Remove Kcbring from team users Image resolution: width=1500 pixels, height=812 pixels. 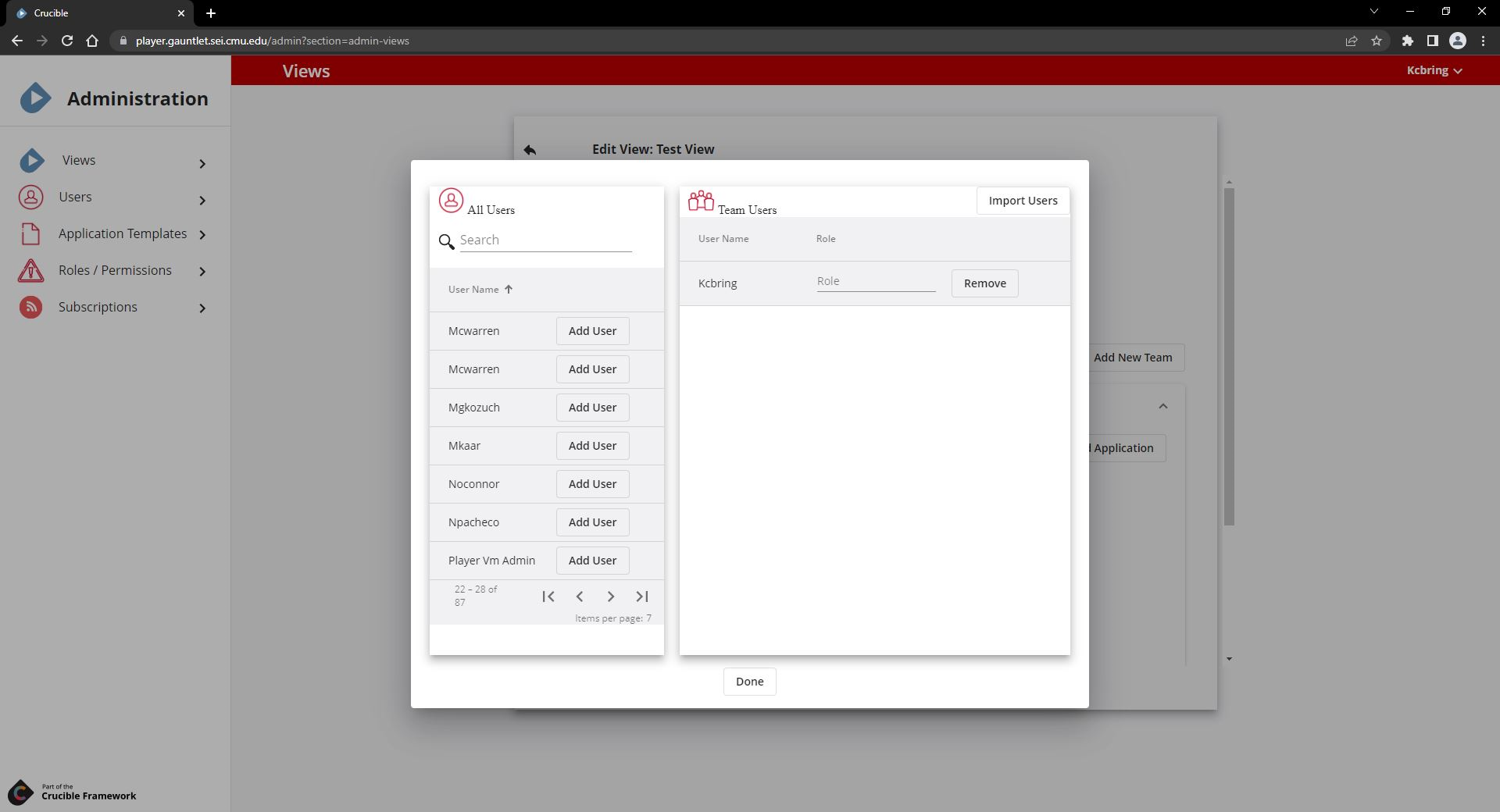(x=984, y=283)
